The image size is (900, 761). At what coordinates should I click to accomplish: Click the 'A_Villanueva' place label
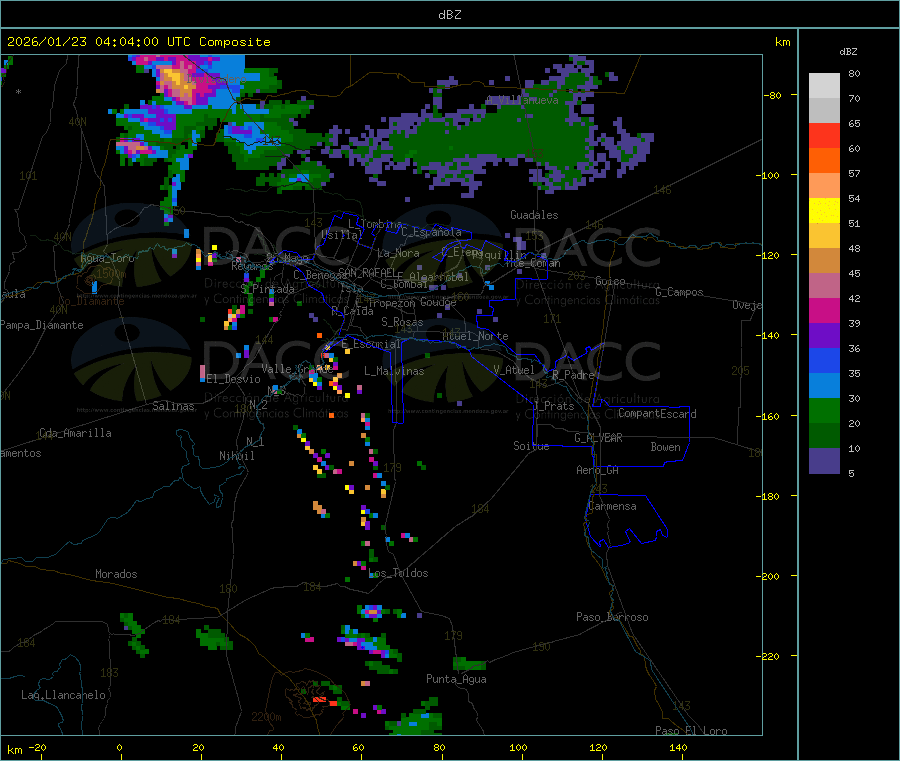click(x=522, y=100)
